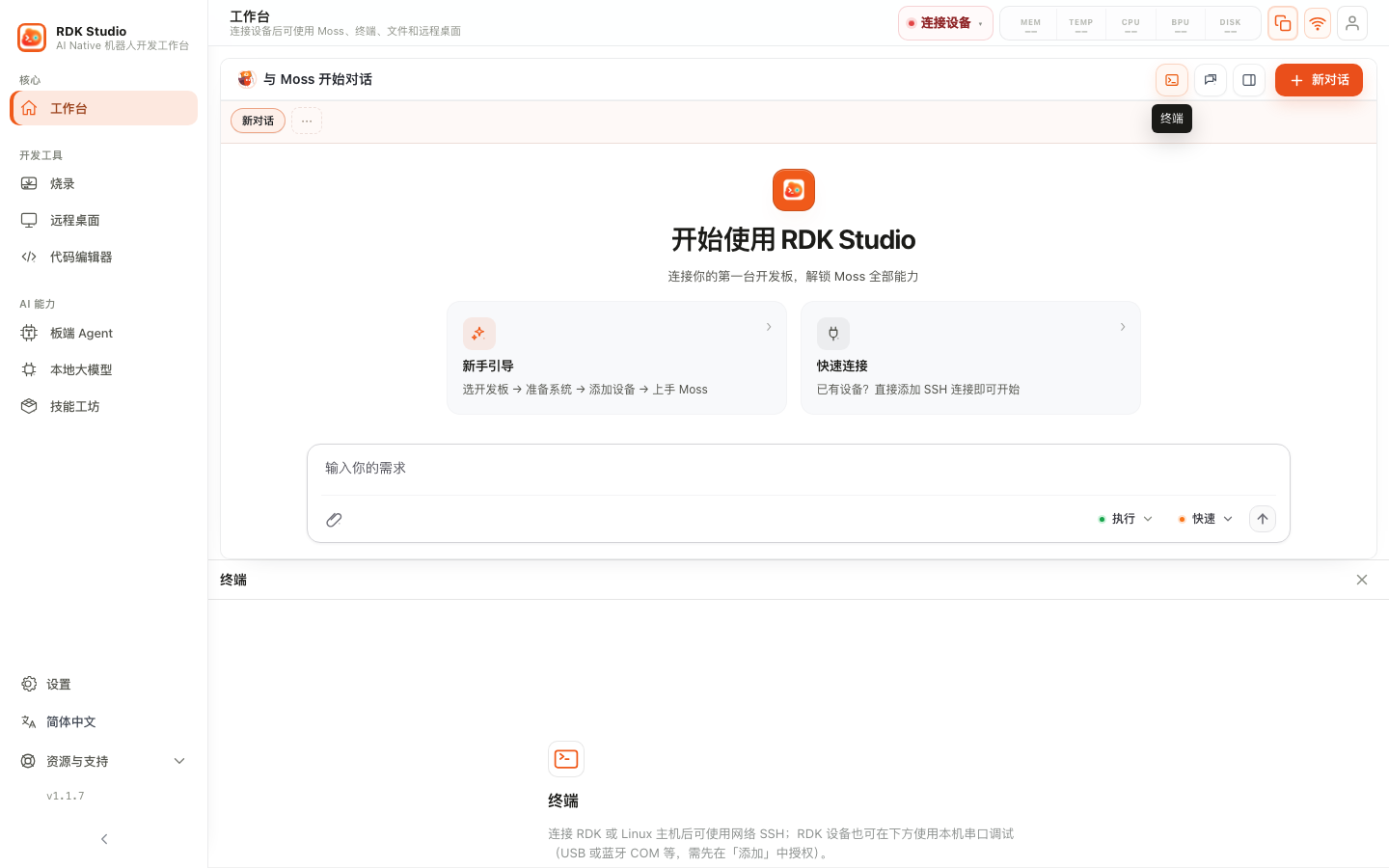Open the user account icon
Image resolution: width=1389 pixels, height=868 pixels.
tap(1352, 23)
